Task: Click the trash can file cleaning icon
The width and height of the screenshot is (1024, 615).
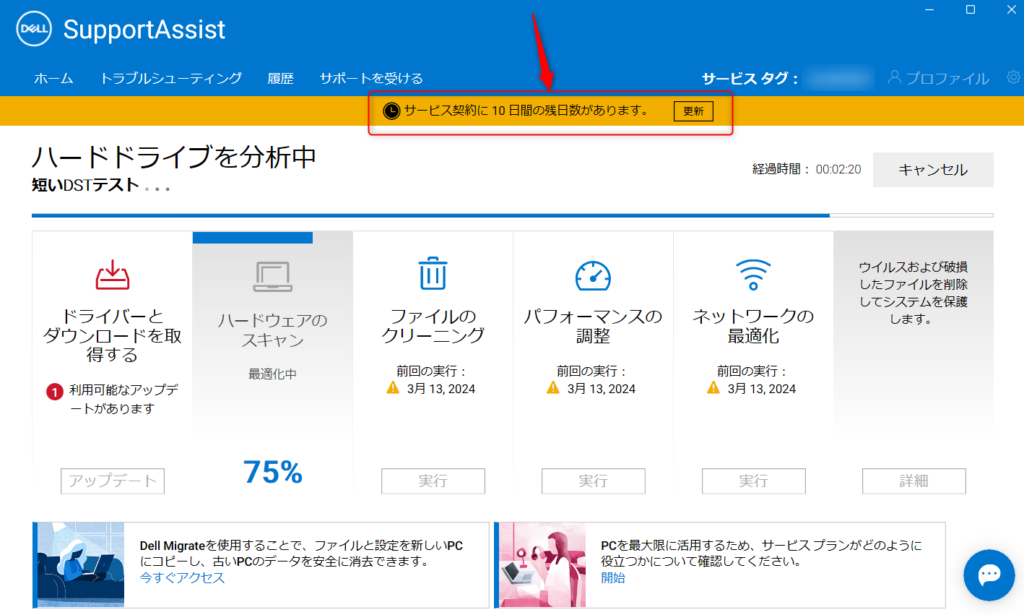Action: click(432, 273)
